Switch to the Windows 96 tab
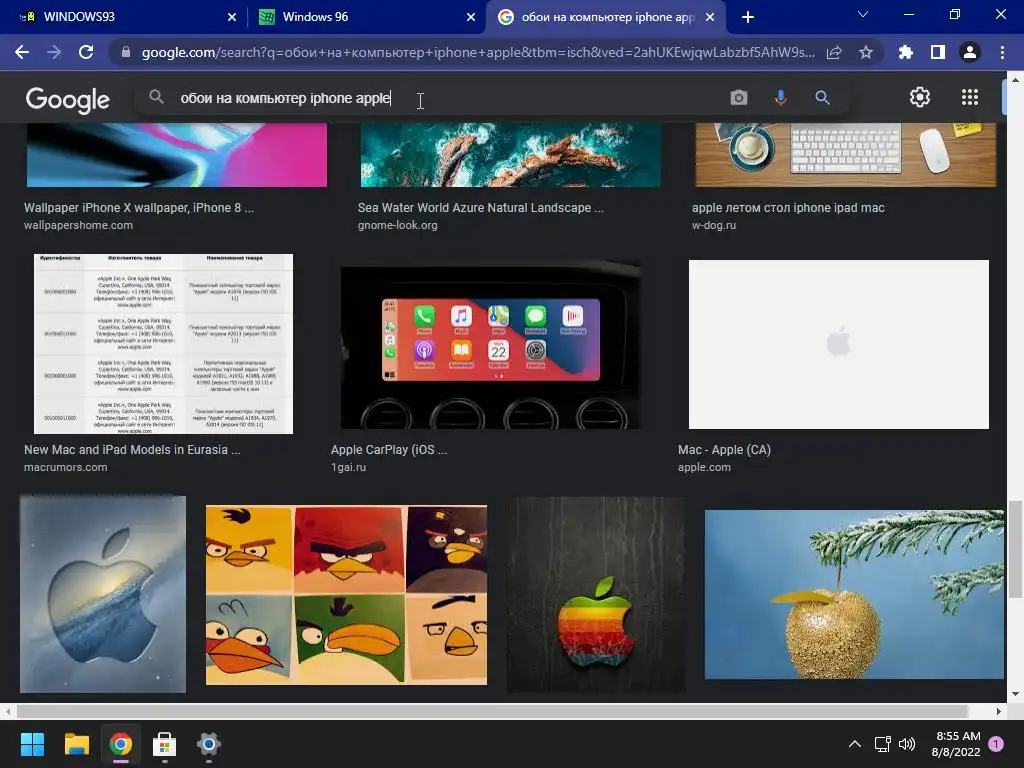Screen dimensions: 1024x768 click(366, 17)
